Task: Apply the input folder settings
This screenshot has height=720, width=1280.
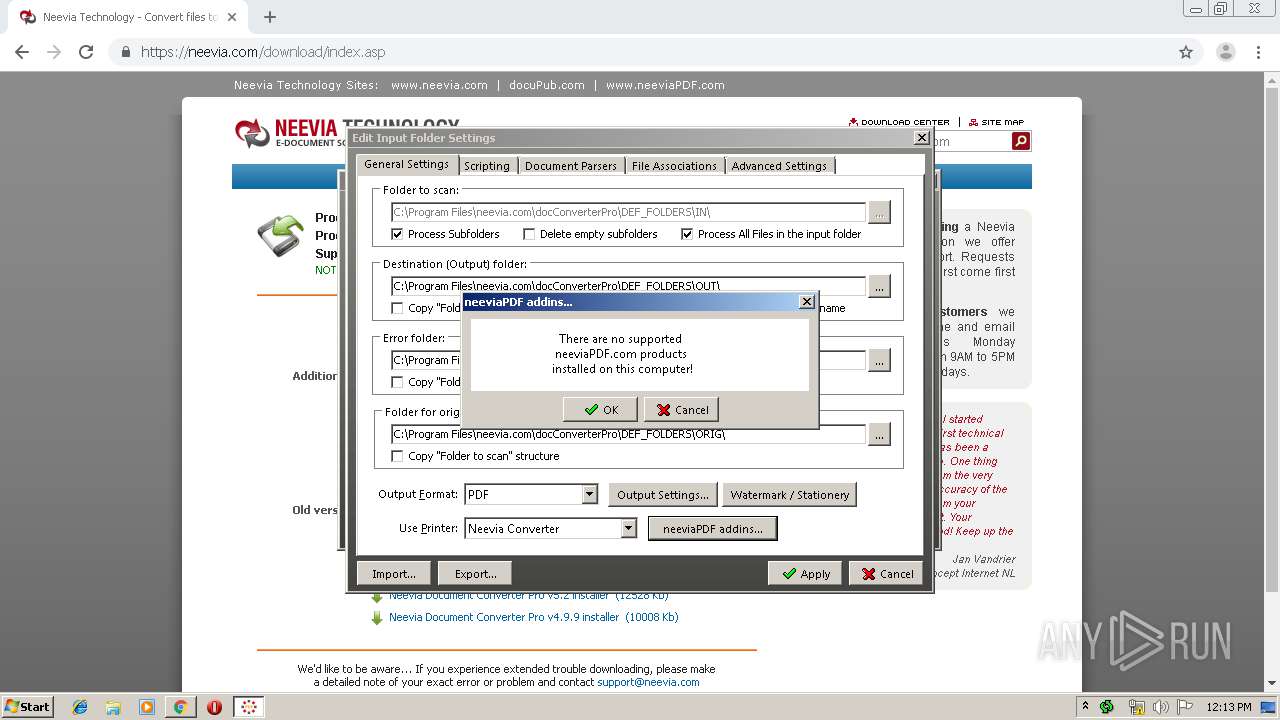Action: pyautogui.click(x=805, y=573)
